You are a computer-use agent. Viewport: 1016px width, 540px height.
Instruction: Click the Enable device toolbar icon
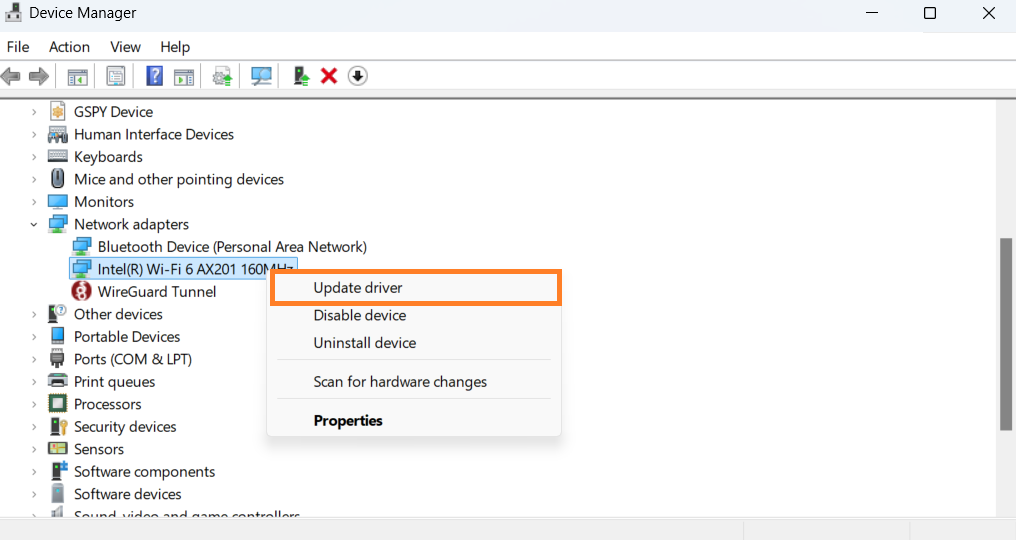point(301,76)
